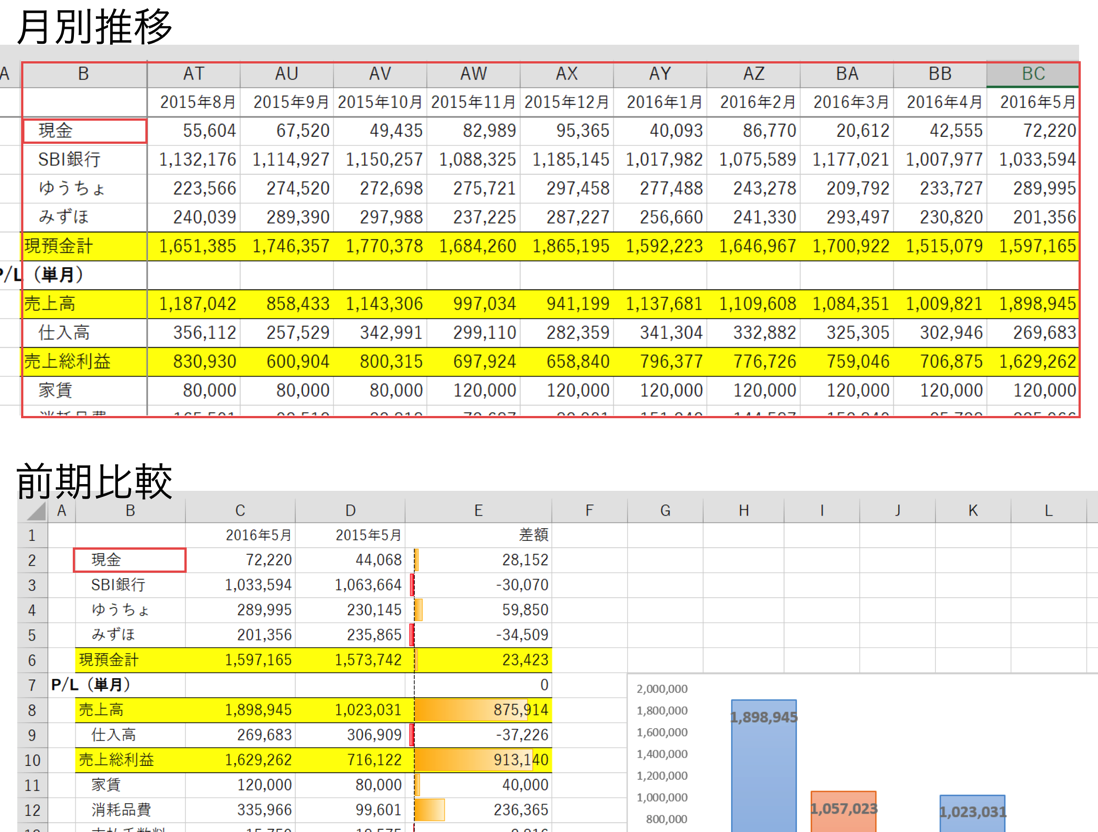The image size is (1098, 832).
Task: Select column header AT in upper sheet
Action: pyautogui.click(x=193, y=74)
